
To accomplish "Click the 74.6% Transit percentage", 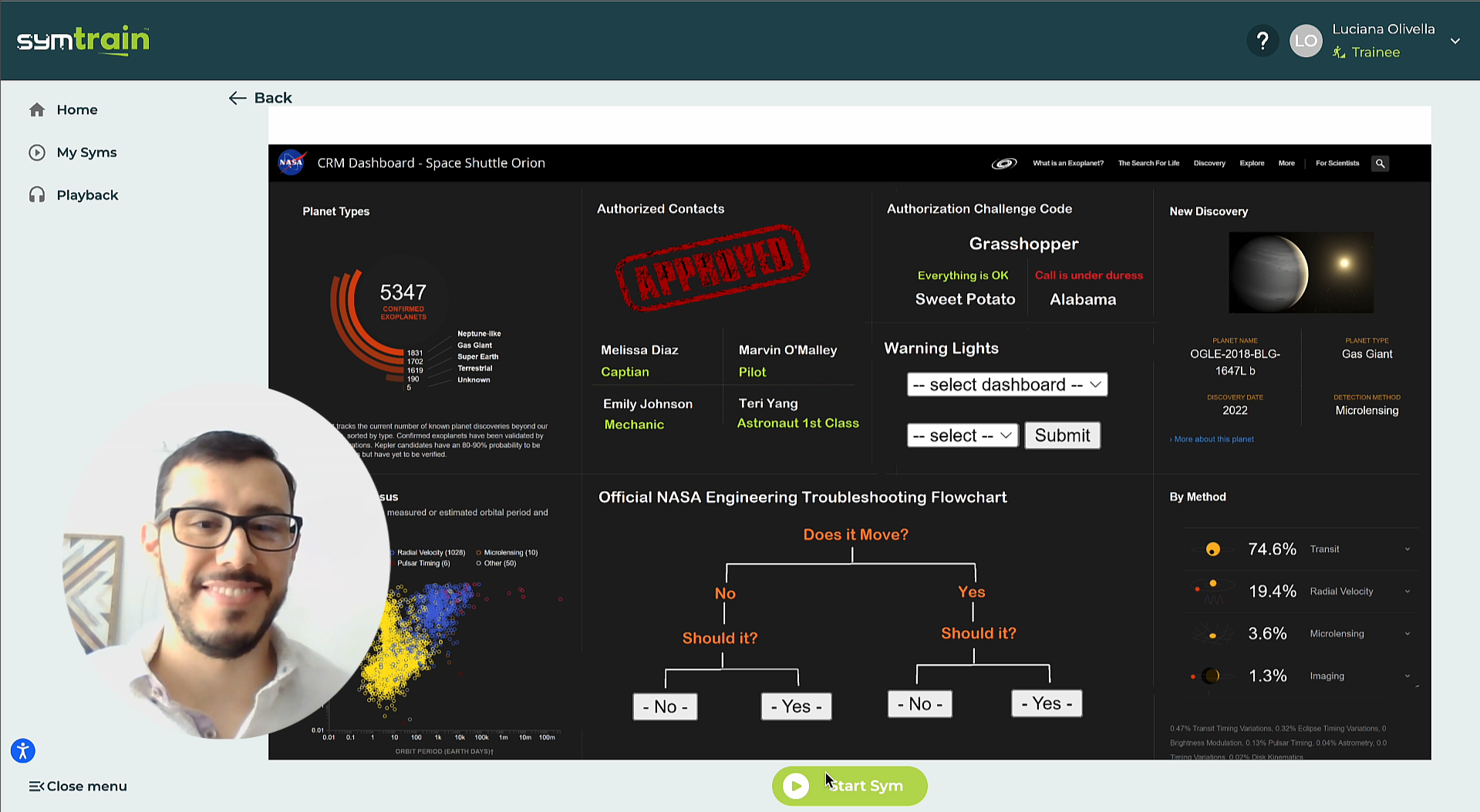I will click(x=1272, y=549).
